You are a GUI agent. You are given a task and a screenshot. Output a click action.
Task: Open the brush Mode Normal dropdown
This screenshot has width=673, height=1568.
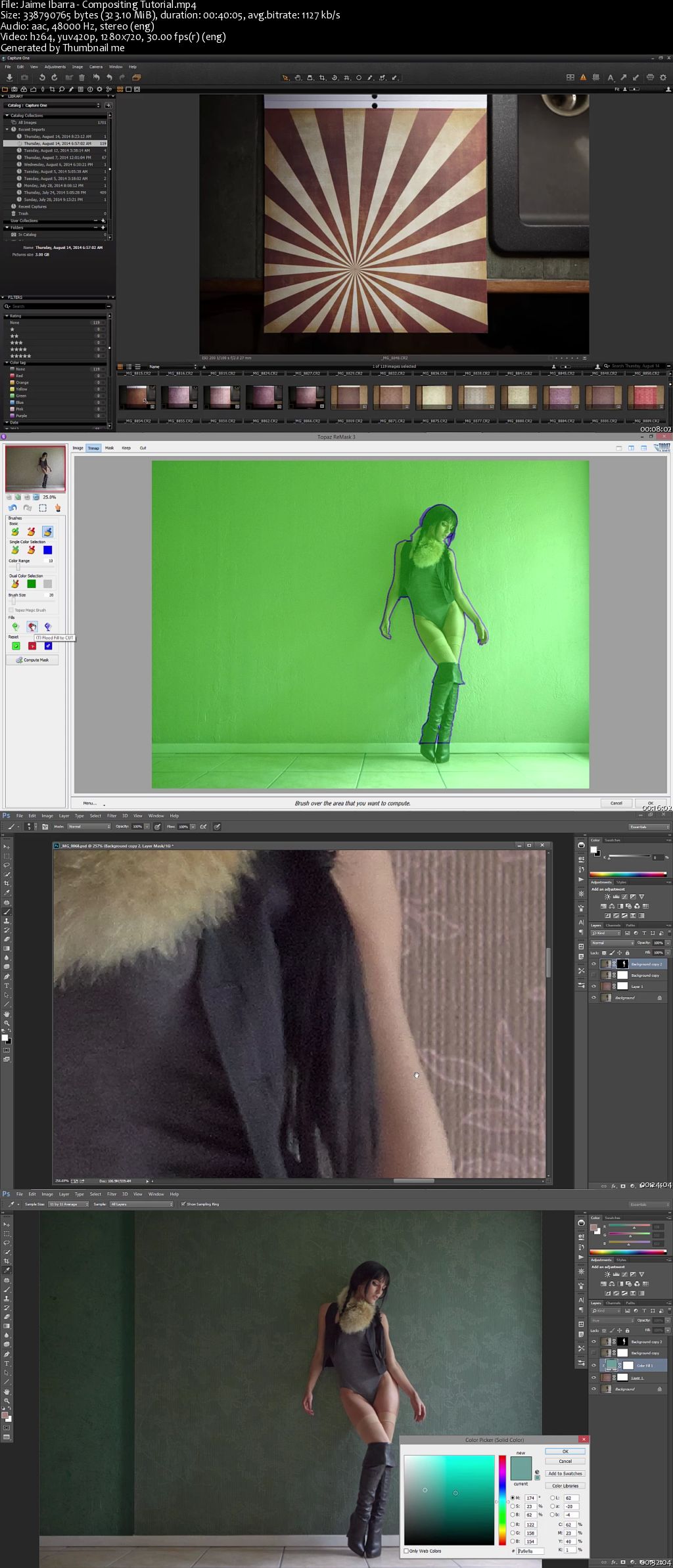click(x=89, y=826)
